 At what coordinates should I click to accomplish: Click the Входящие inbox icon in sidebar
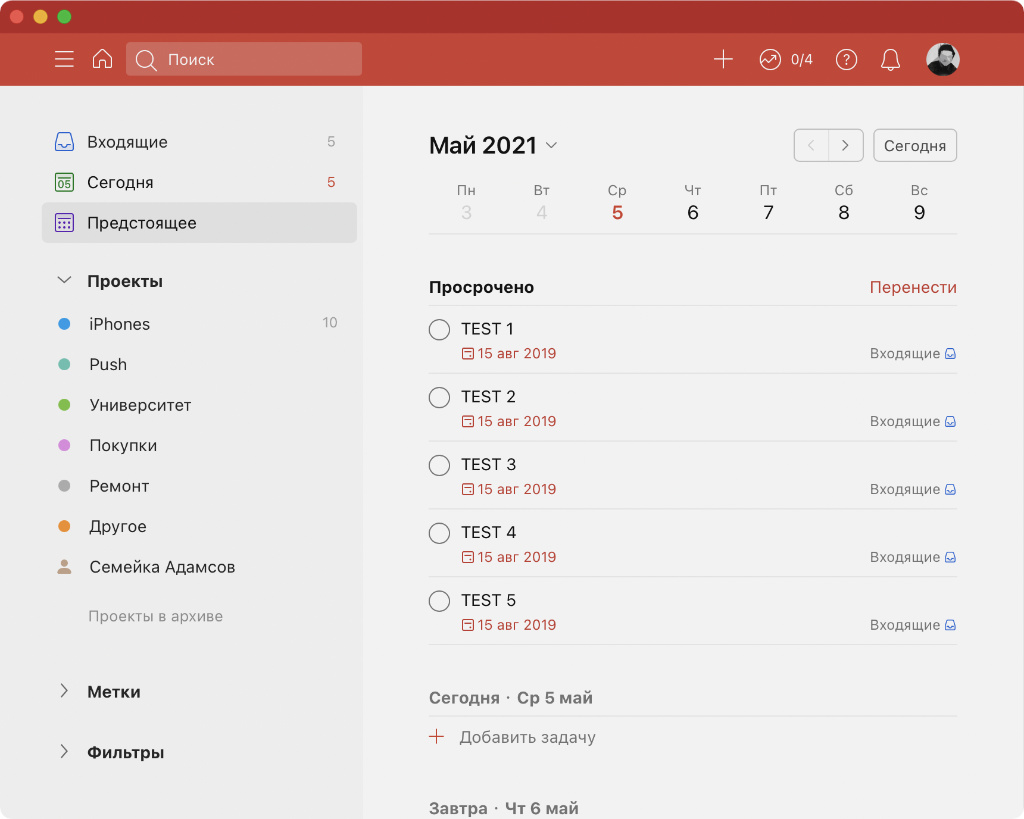coord(64,142)
